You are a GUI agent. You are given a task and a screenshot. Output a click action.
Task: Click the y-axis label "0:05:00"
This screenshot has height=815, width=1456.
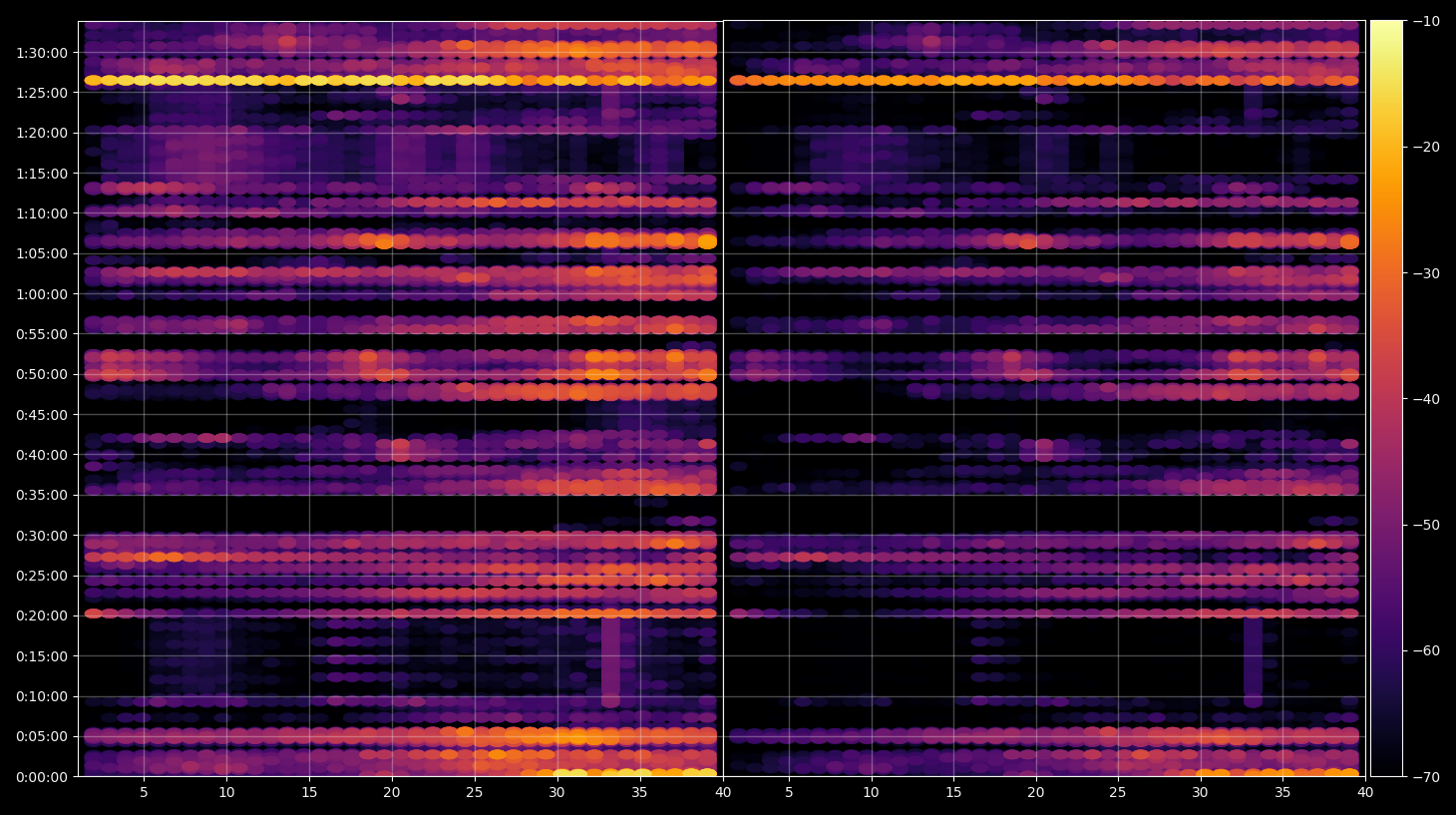[42, 737]
